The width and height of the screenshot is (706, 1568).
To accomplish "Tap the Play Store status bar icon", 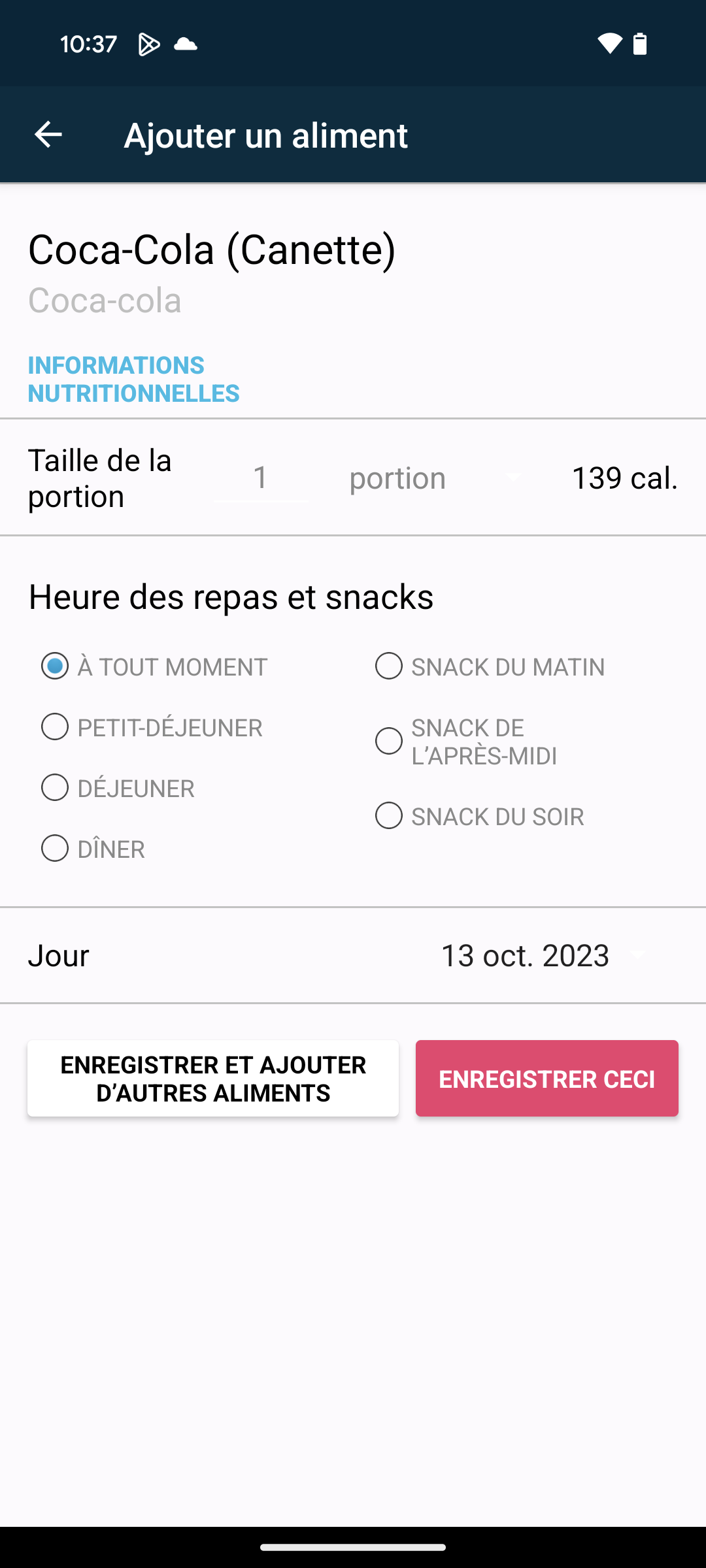I will click(x=149, y=44).
